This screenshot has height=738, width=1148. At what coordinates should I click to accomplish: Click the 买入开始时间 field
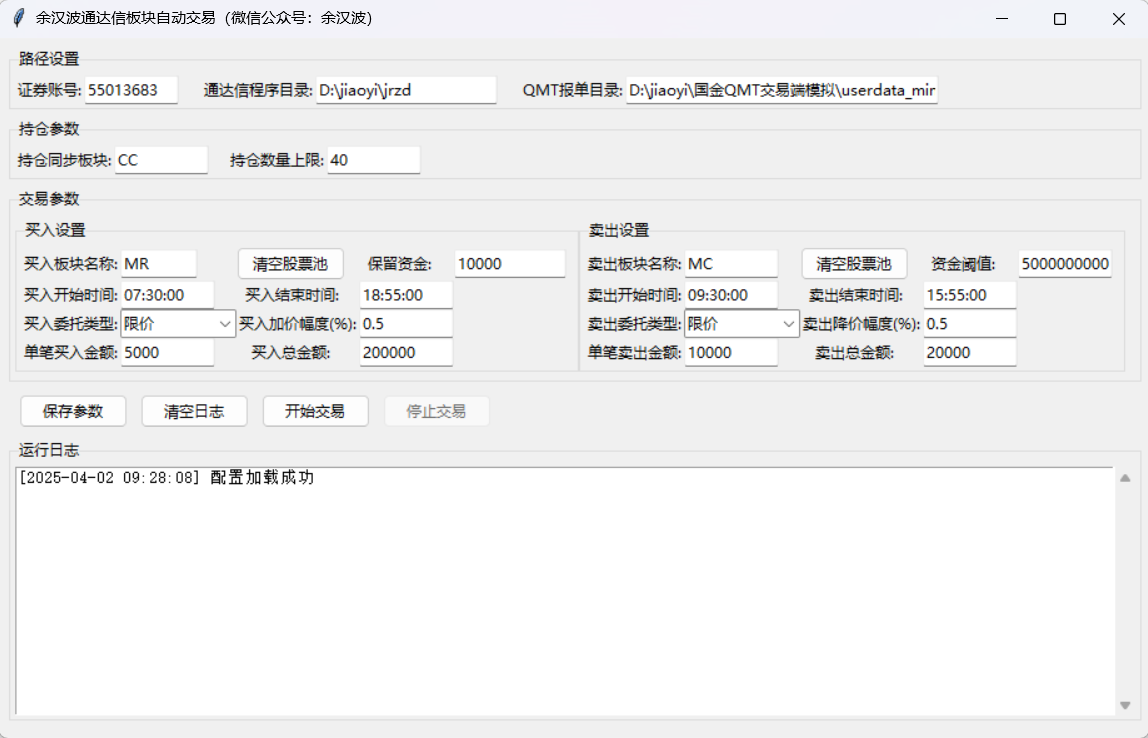click(167, 295)
